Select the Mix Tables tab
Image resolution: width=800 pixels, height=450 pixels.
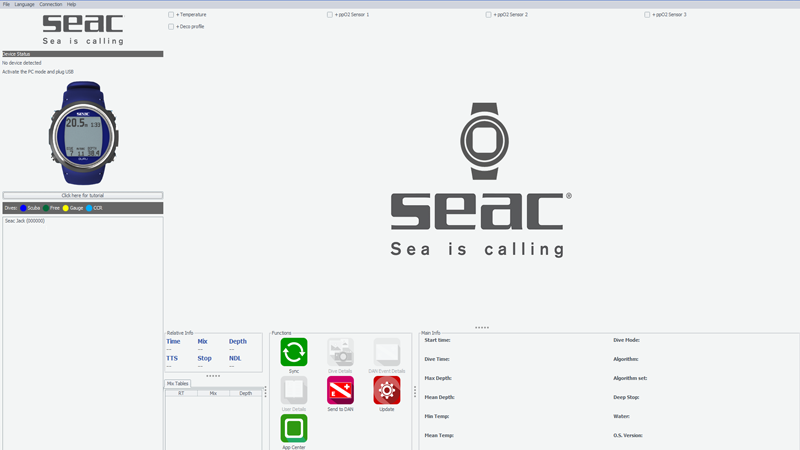pos(178,384)
